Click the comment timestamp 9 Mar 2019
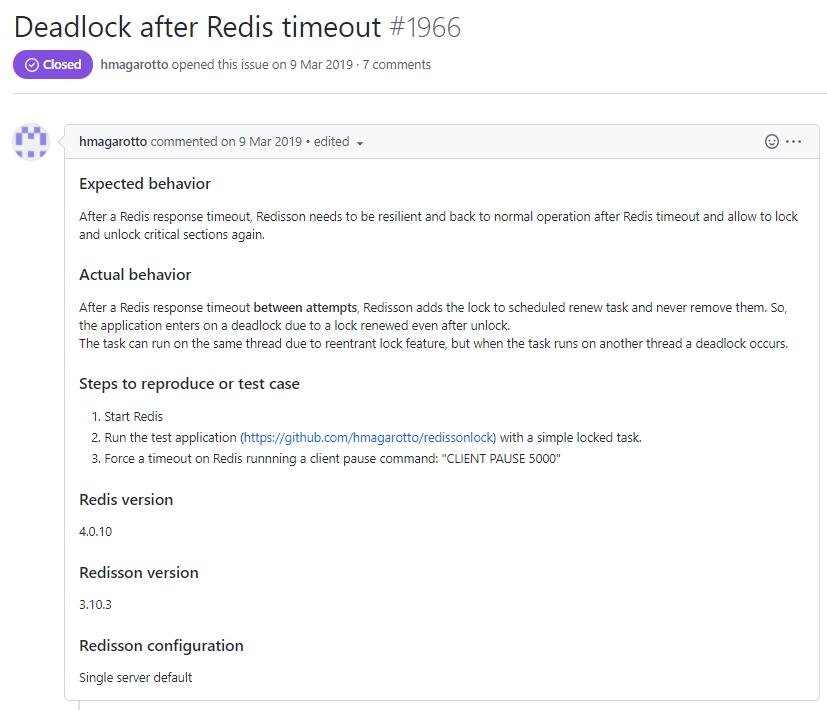This screenshot has height=710, width=827. (x=270, y=142)
